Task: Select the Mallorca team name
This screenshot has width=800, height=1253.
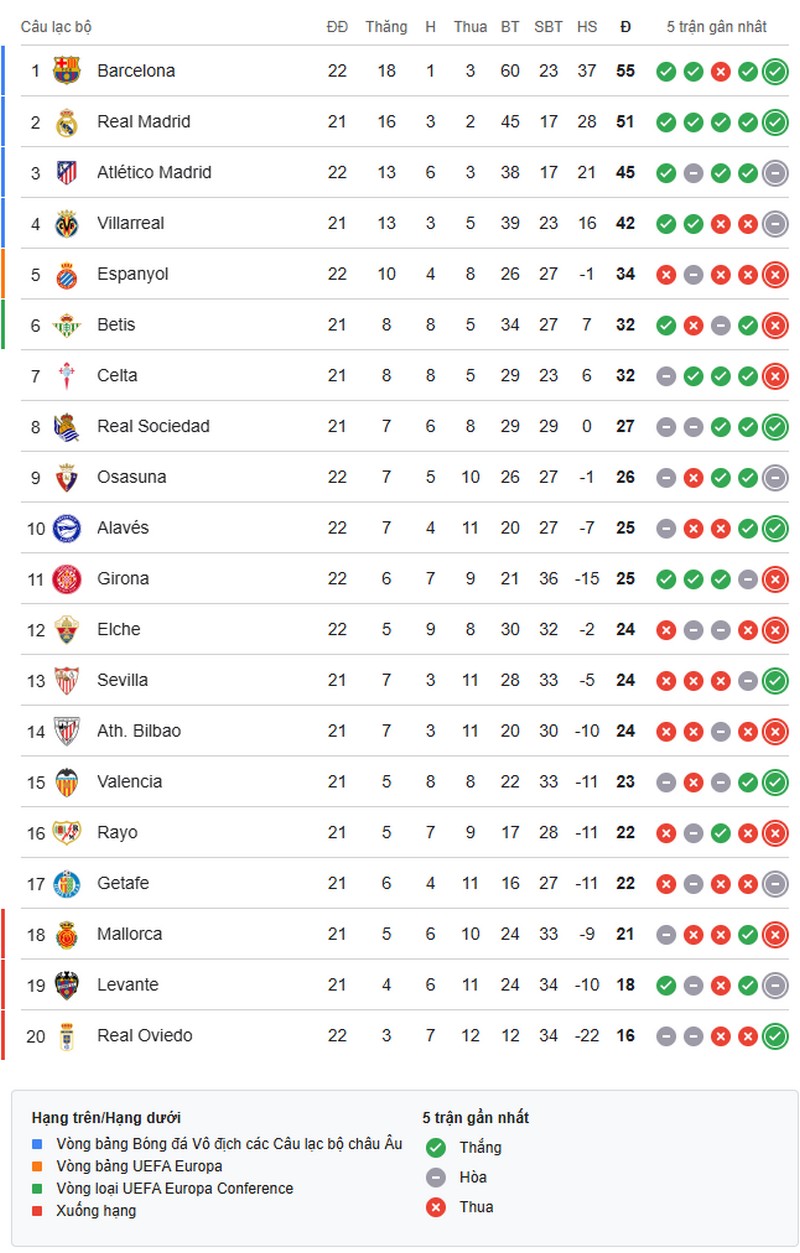Action: 129,934
